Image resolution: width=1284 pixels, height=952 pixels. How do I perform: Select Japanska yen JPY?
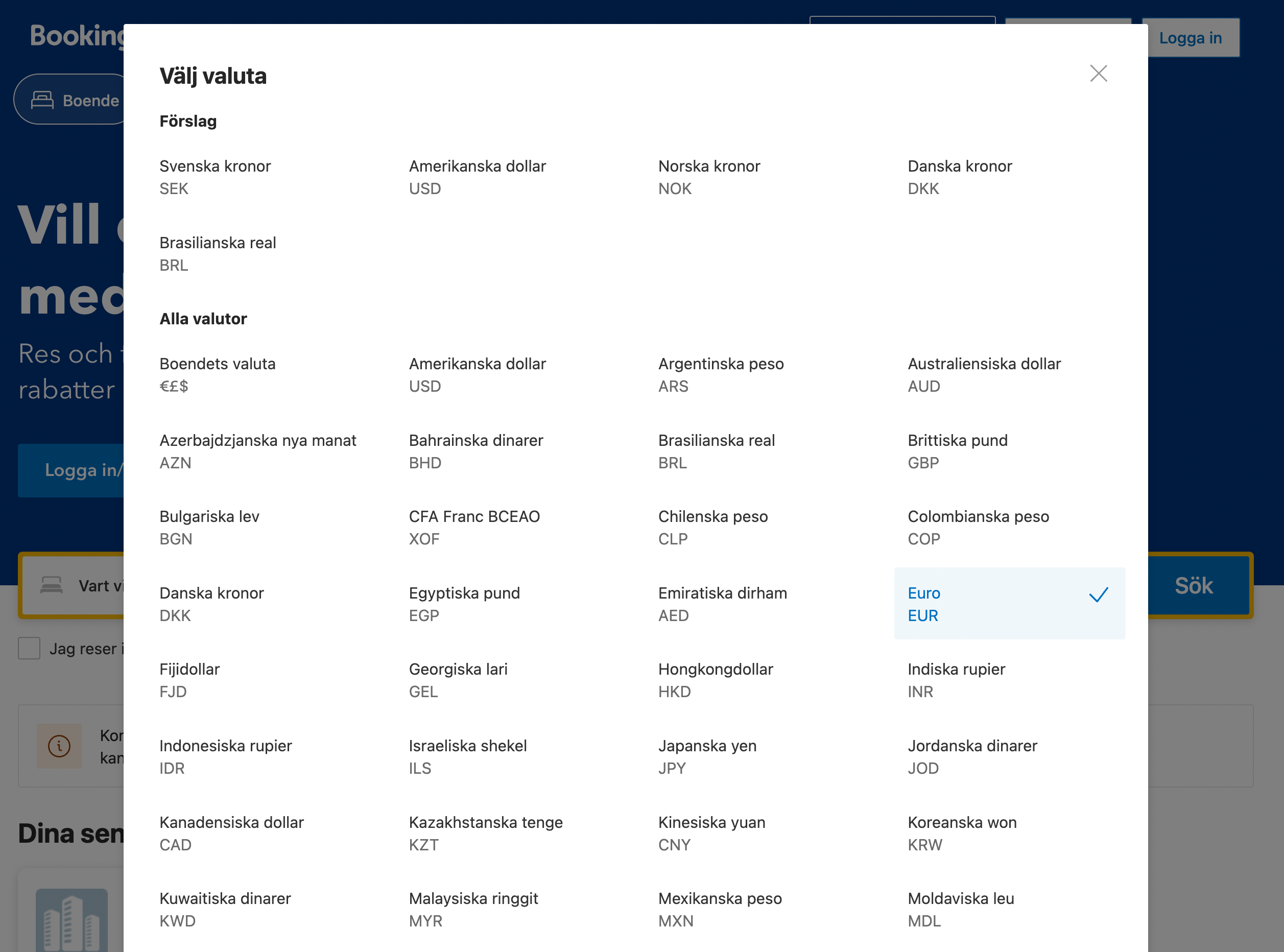coord(707,756)
